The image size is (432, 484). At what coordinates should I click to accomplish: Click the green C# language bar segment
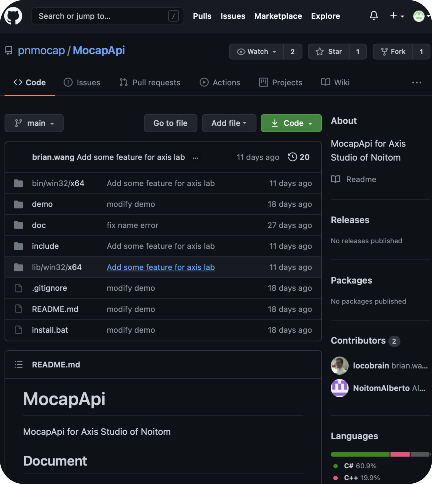coord(360,454)
